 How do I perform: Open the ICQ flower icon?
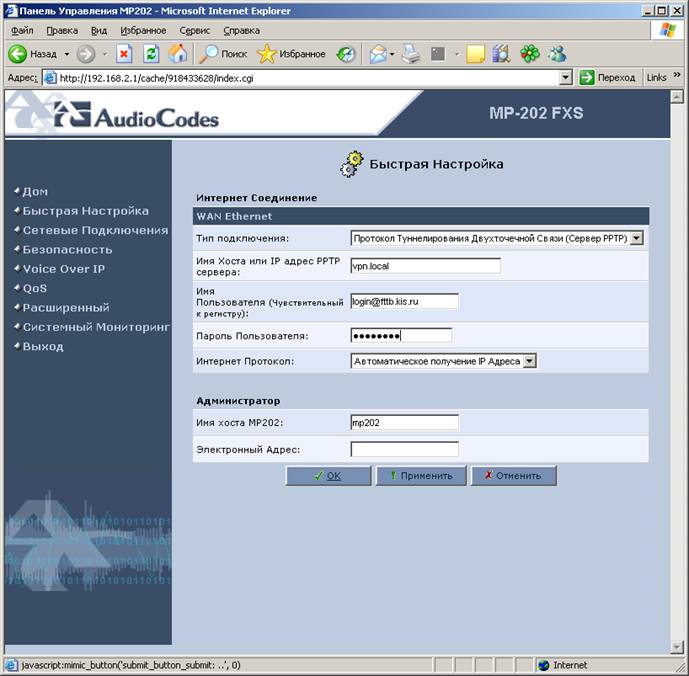pos(530,54)
